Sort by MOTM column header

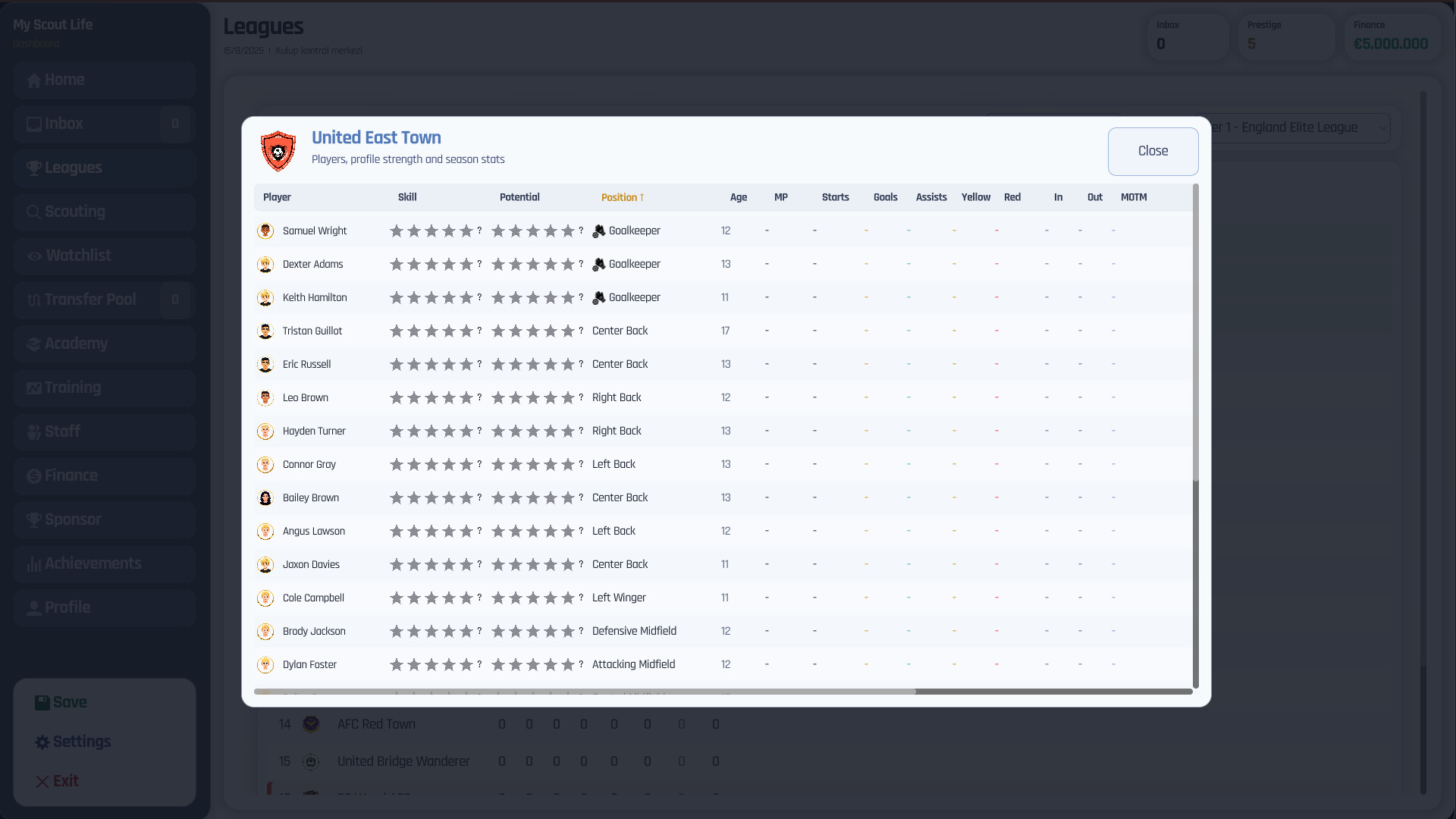point(1133,198)
